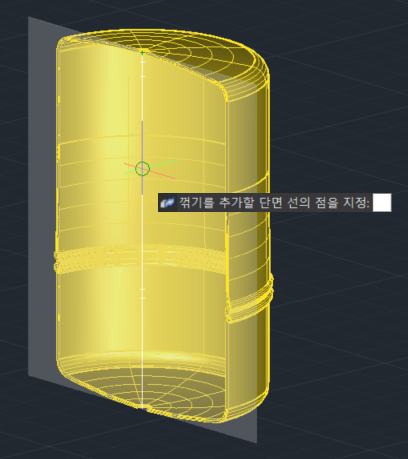Screen dimensions: 408x459
Task: Click the white vertical section line below the ribbed band
Action: [x=143, y=333]
